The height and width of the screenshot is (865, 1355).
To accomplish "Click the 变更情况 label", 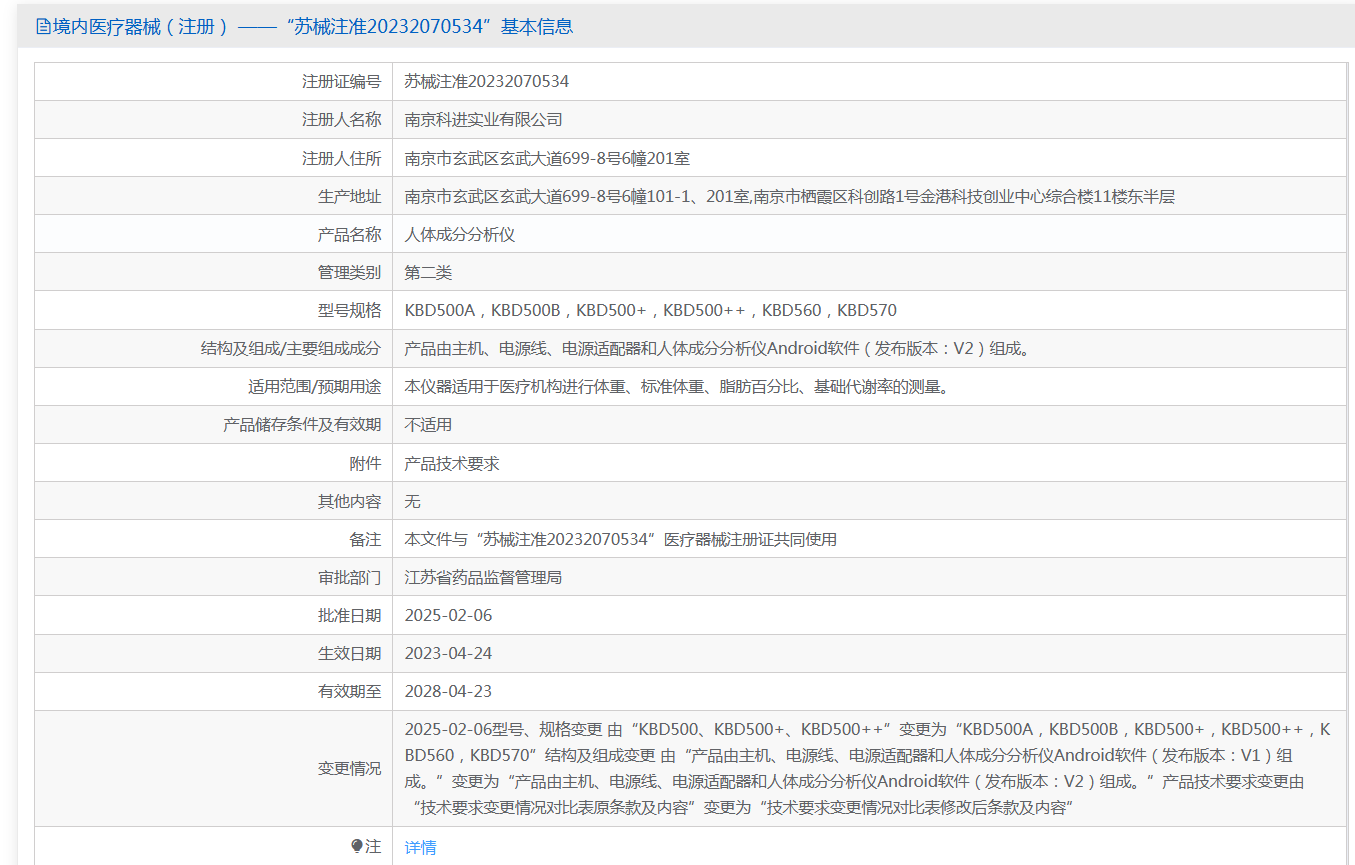I will 350,768.
